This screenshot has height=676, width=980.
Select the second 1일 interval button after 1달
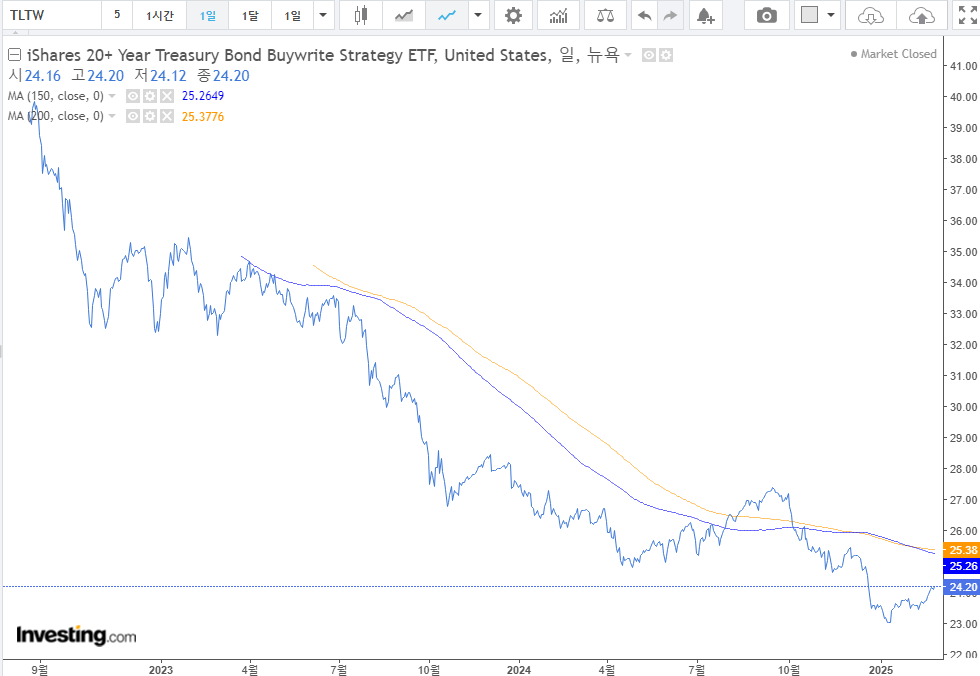(292, 15)
